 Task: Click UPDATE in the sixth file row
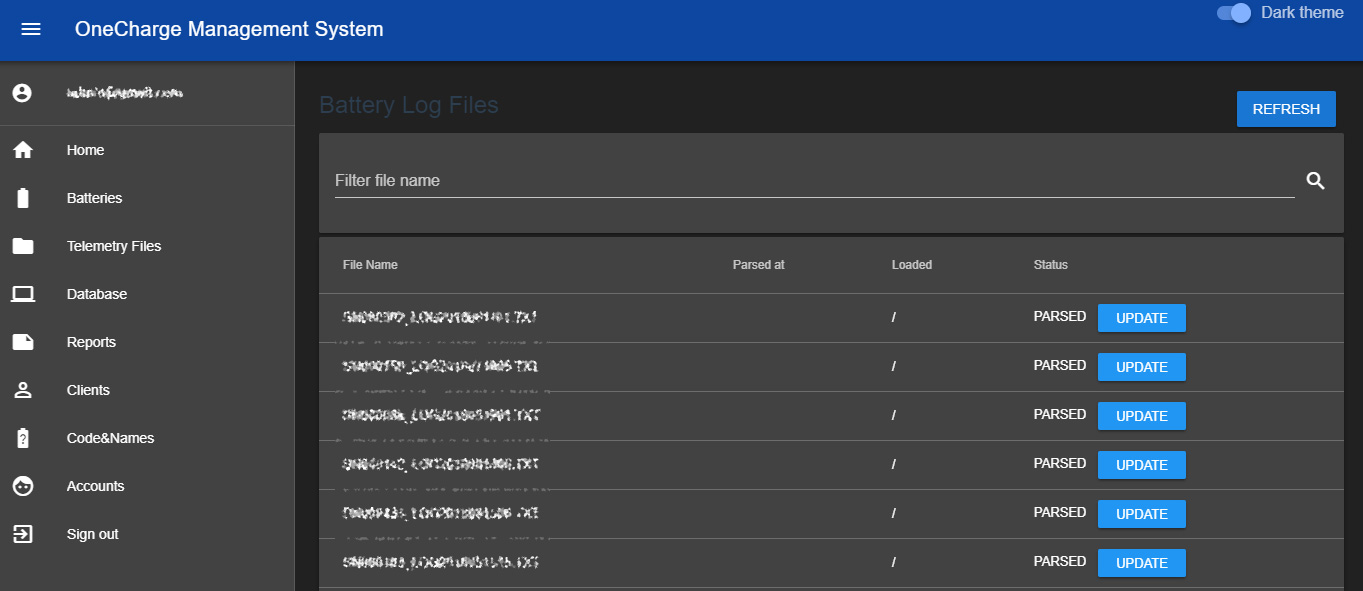(1142, 563)
